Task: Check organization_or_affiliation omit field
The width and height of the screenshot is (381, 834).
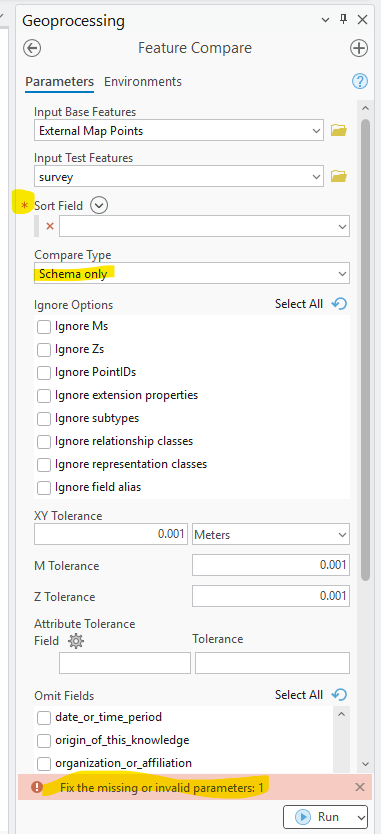Action: tap(44, 763)
